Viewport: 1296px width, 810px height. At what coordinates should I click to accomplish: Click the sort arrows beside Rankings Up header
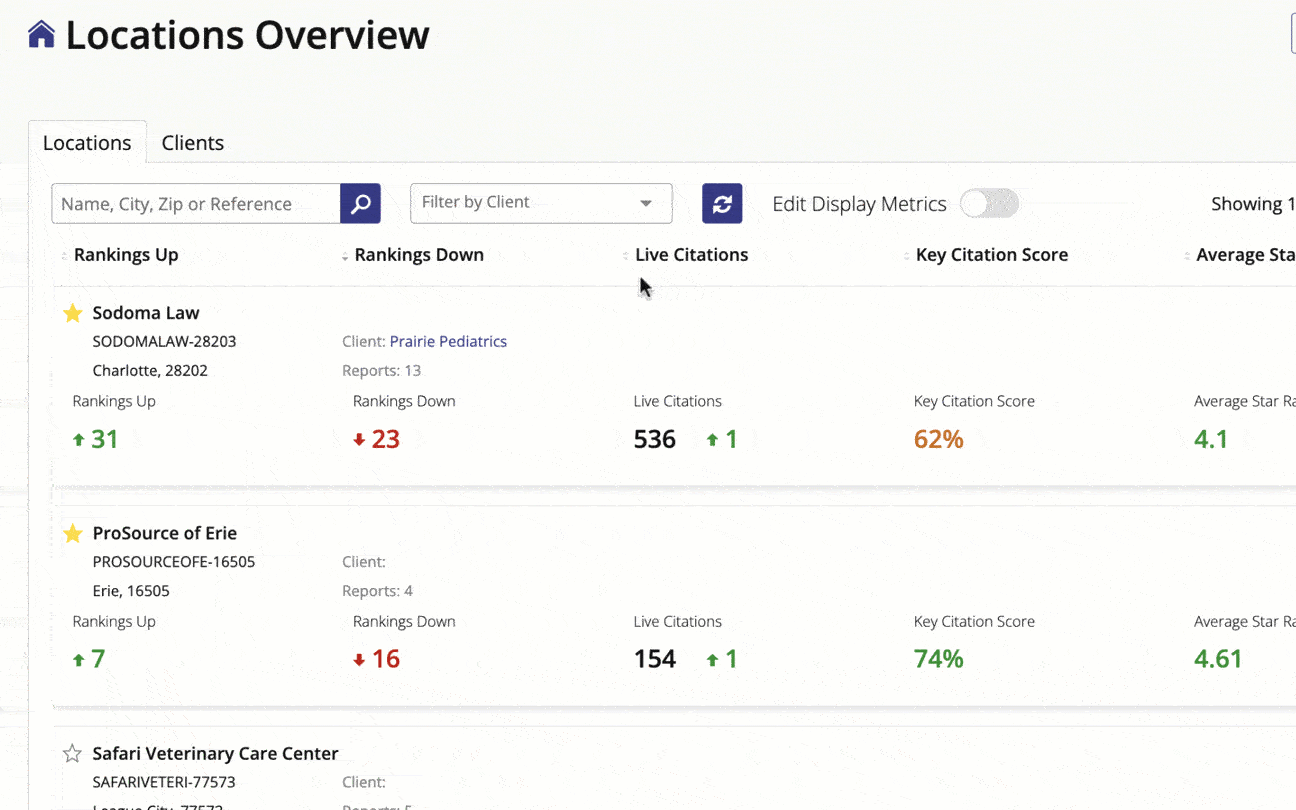pos(65,256)
